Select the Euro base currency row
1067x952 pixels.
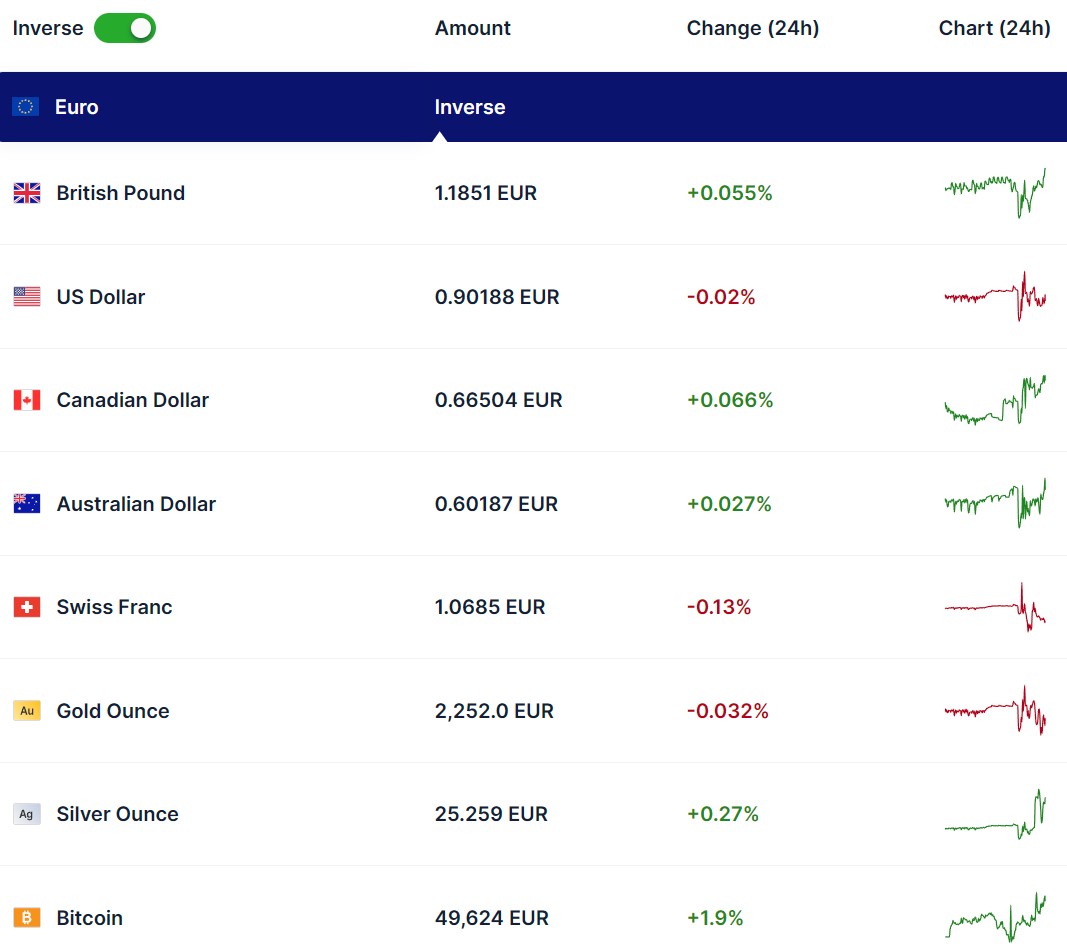pos(76,107)
